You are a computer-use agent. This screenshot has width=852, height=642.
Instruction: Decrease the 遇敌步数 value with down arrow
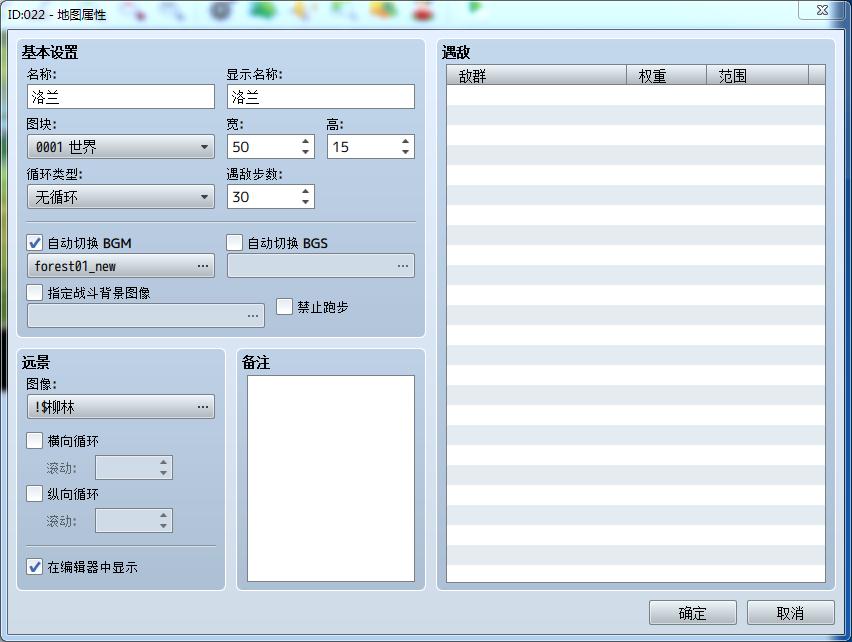pyautogui.click(x=305, y=202)
